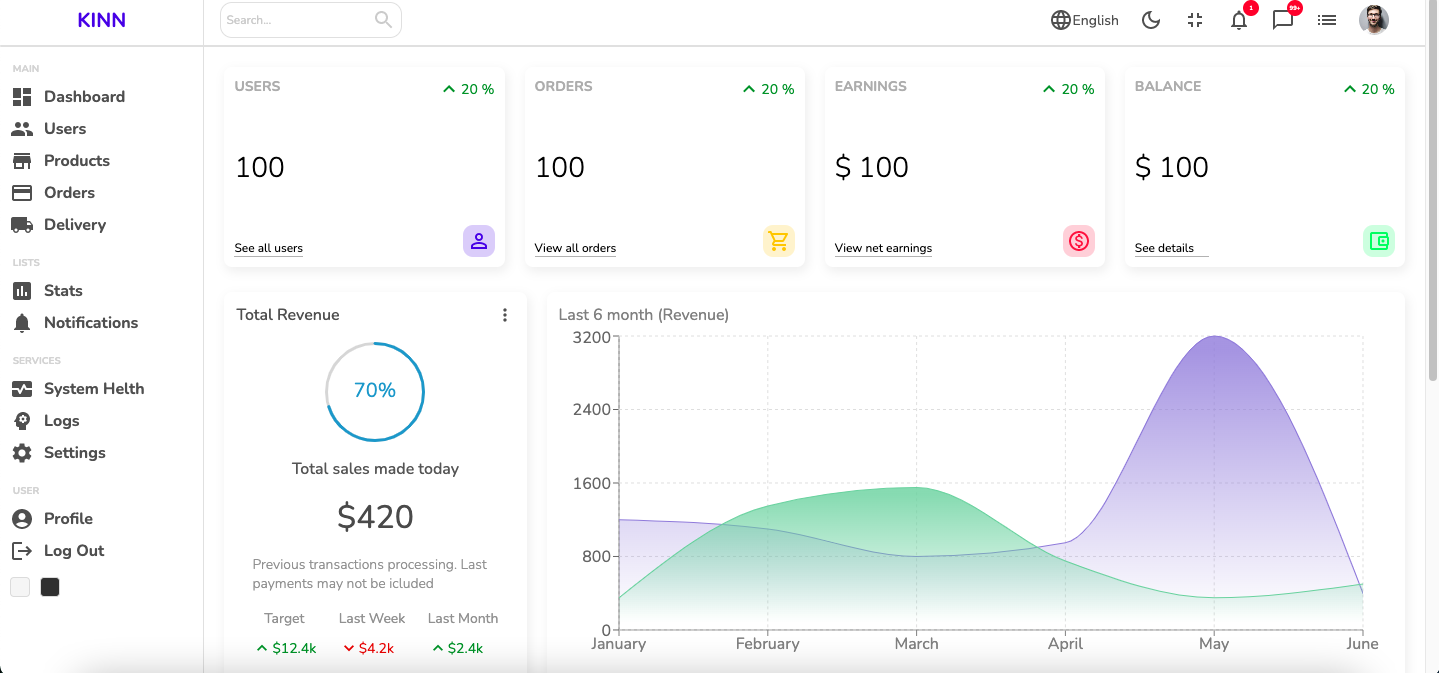Open chat messages icon with 99+ badge
1439x673 pixels.
(1283, 20)
